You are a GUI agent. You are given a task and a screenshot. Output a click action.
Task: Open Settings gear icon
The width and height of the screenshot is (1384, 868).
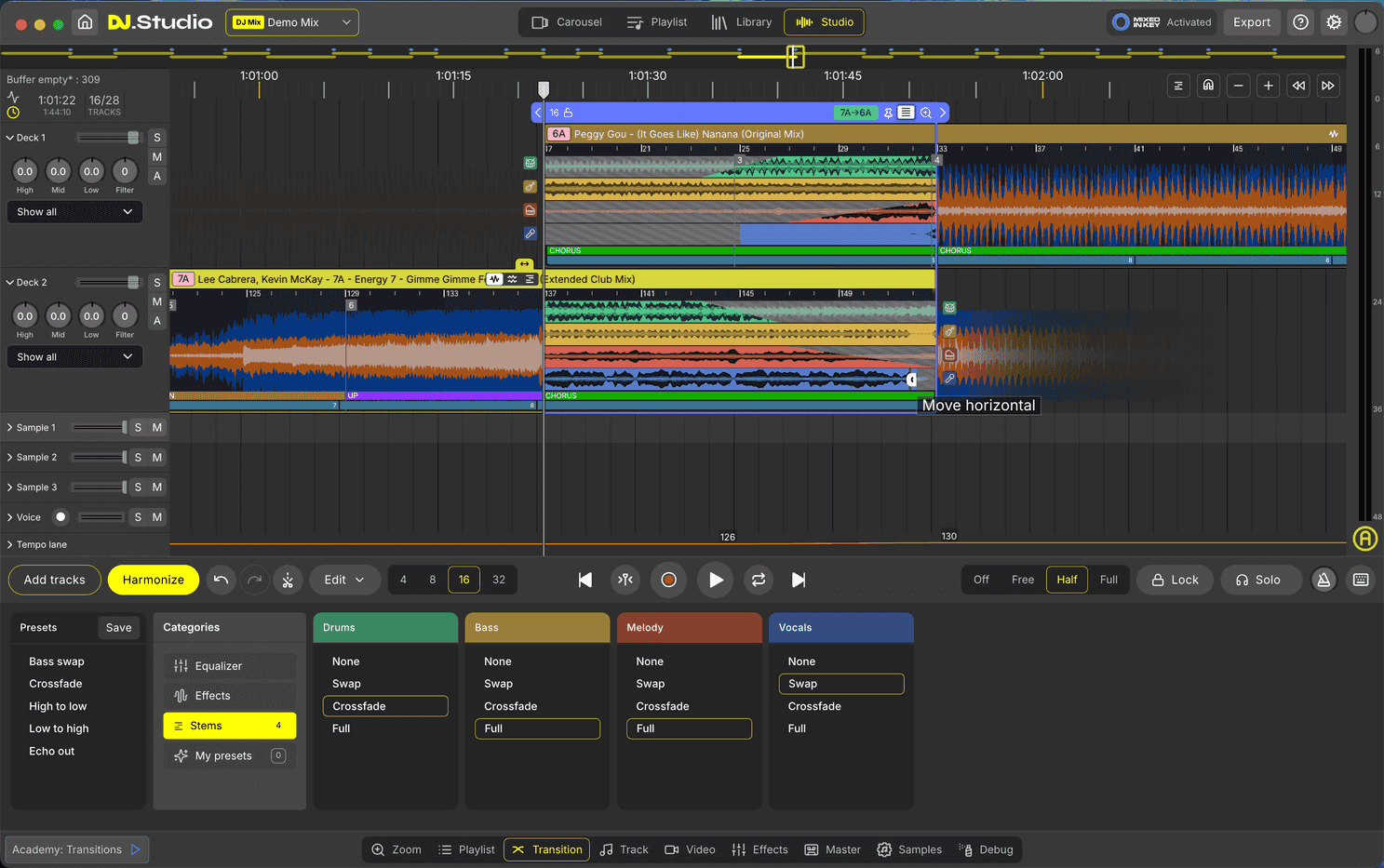pyautogui.click(x=1334, y=22)
